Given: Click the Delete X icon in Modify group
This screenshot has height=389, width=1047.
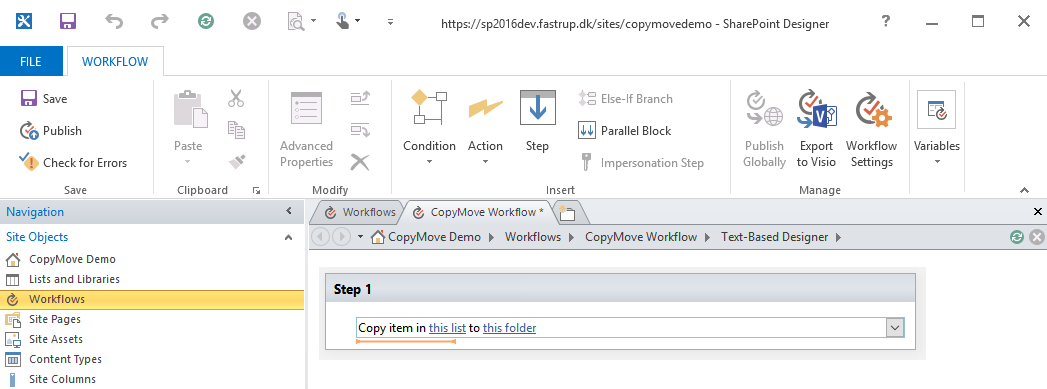Looking at the screenshot, I should tap(361, 161).
